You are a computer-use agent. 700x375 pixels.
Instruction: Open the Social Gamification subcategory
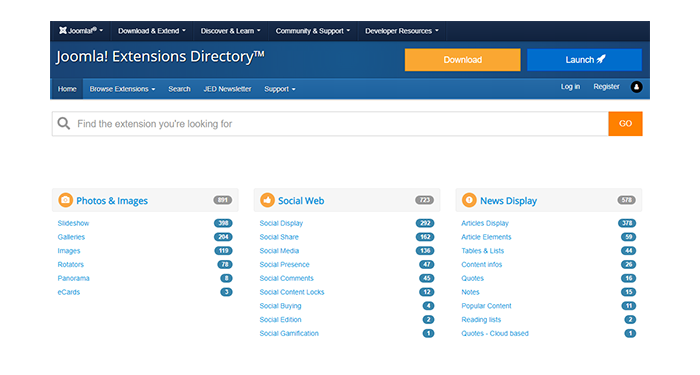click(289, 333)
